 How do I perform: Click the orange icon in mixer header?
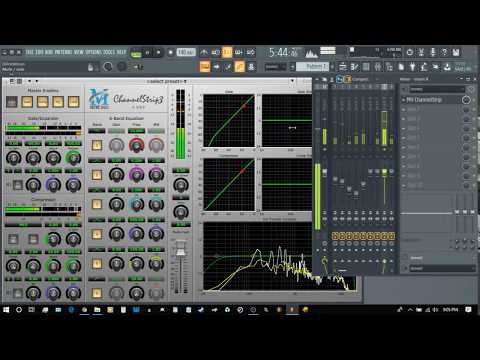click(347, 79)
